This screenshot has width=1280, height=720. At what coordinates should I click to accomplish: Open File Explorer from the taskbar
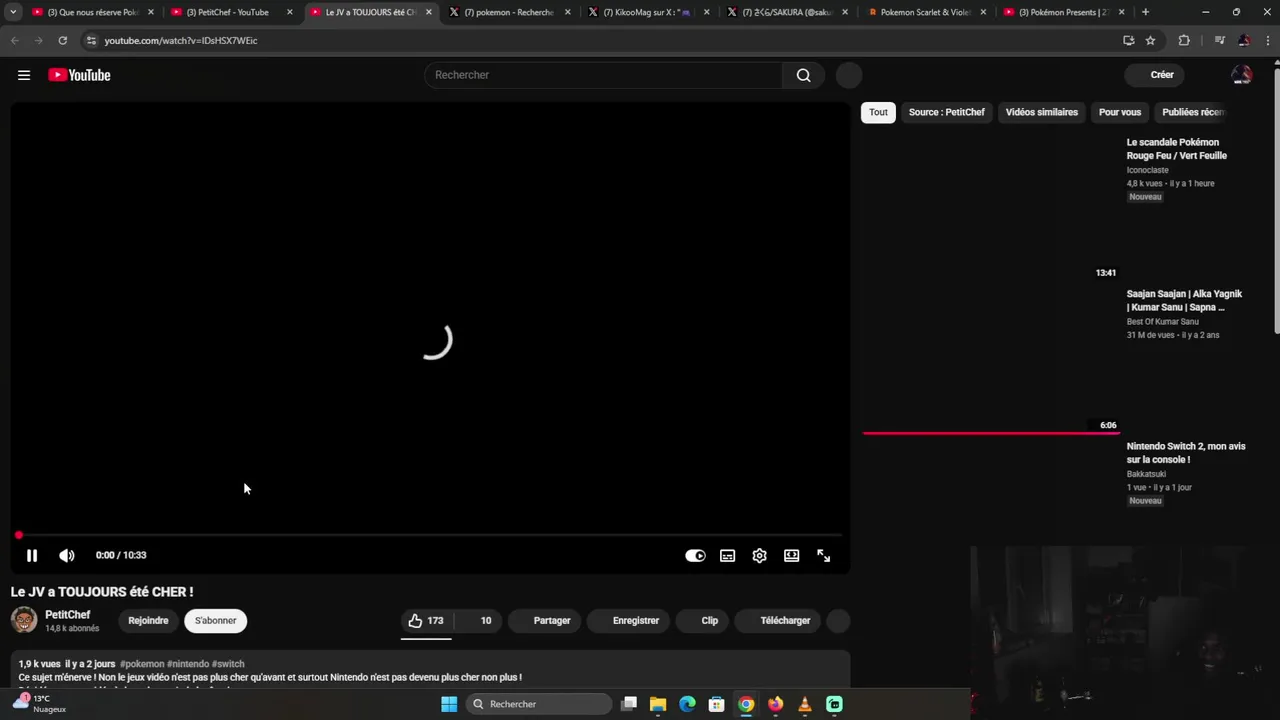tap(658, 704)
